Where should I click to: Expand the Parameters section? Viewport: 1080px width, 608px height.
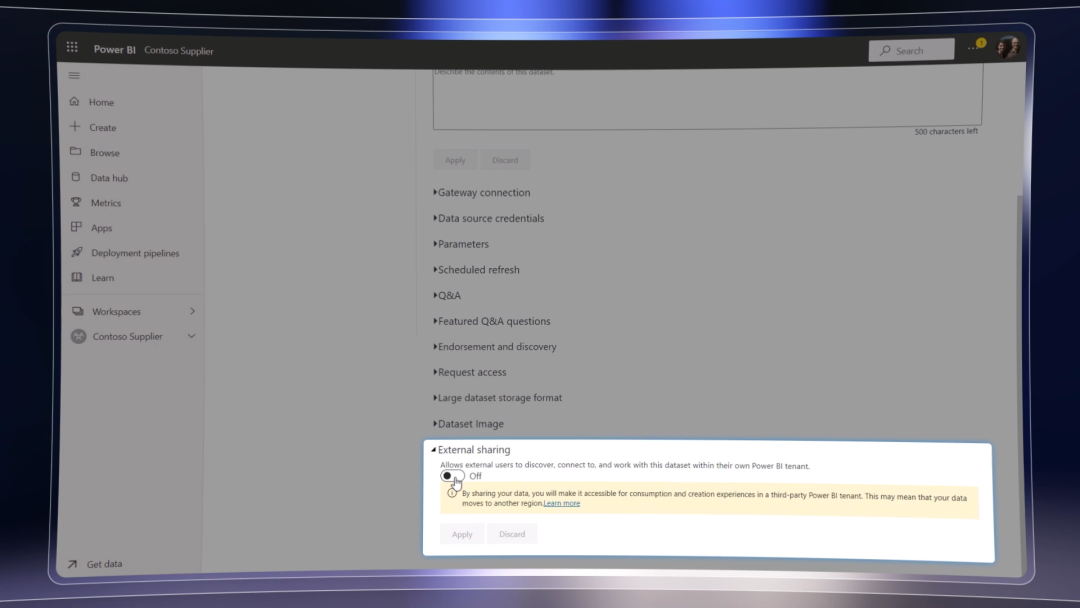461,244
